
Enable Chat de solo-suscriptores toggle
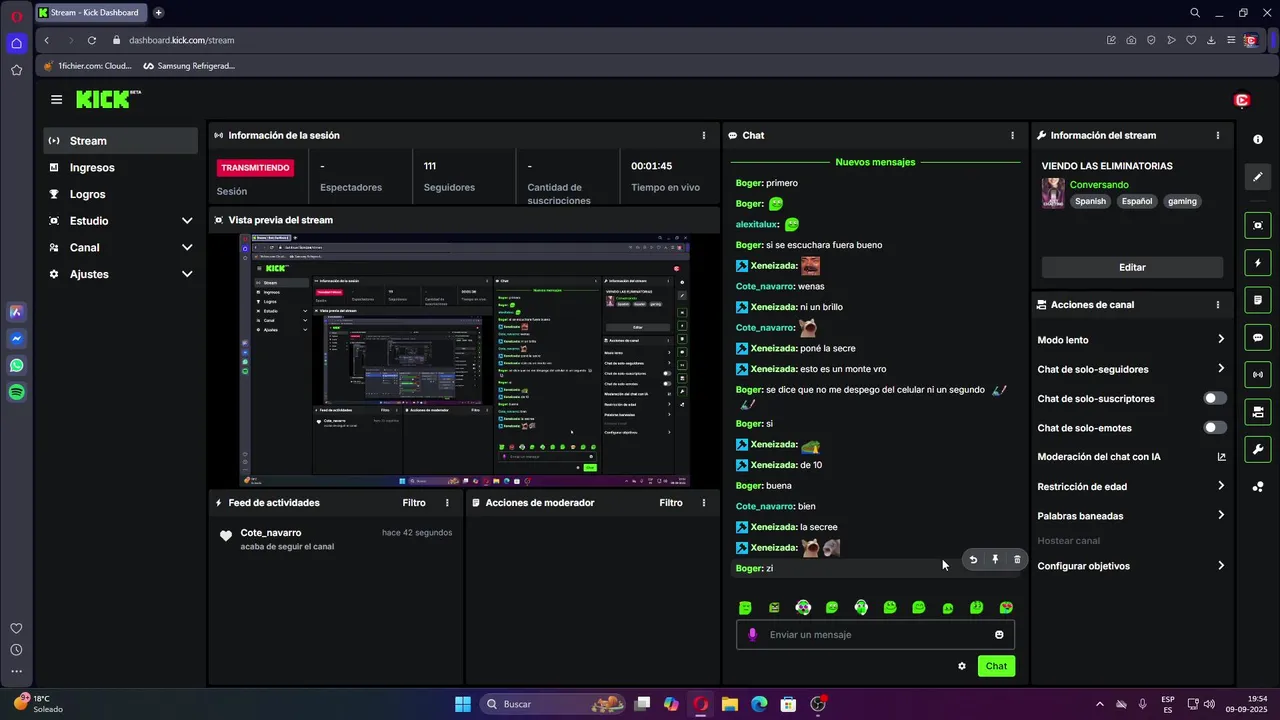[1215, 398]
